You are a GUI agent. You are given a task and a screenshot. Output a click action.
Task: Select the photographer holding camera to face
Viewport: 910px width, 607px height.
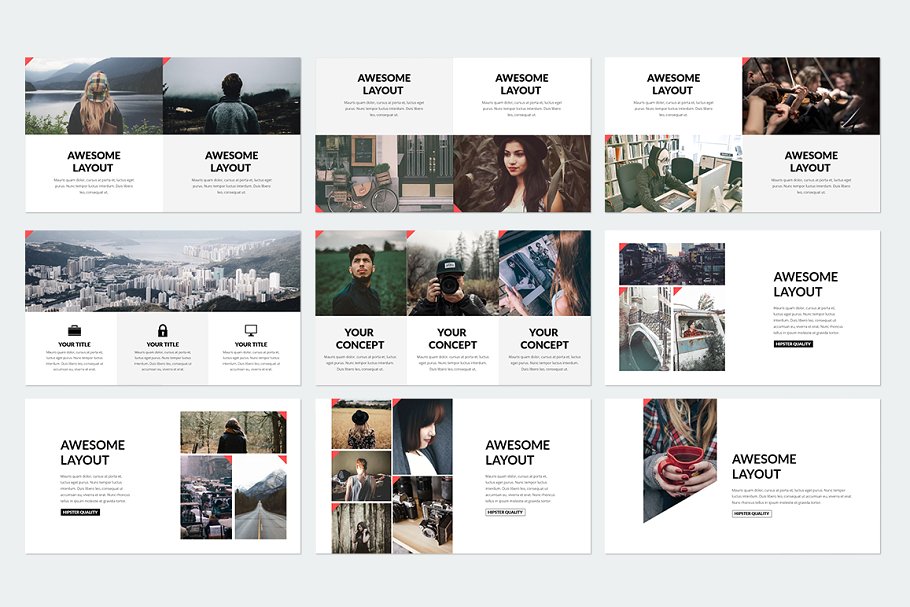[453, 273]
